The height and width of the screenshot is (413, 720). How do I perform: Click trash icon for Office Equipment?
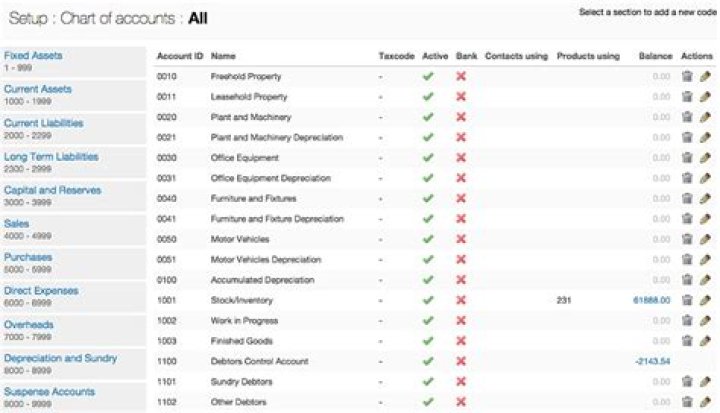point(687,158)
